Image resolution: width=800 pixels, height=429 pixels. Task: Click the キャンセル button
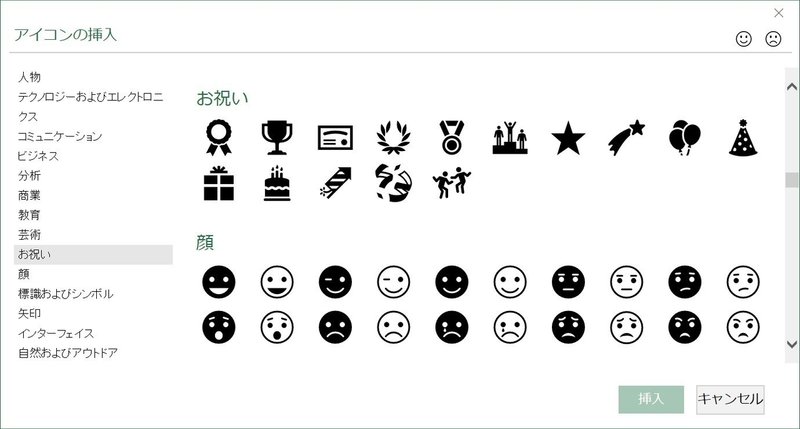(x=730, y=399)
